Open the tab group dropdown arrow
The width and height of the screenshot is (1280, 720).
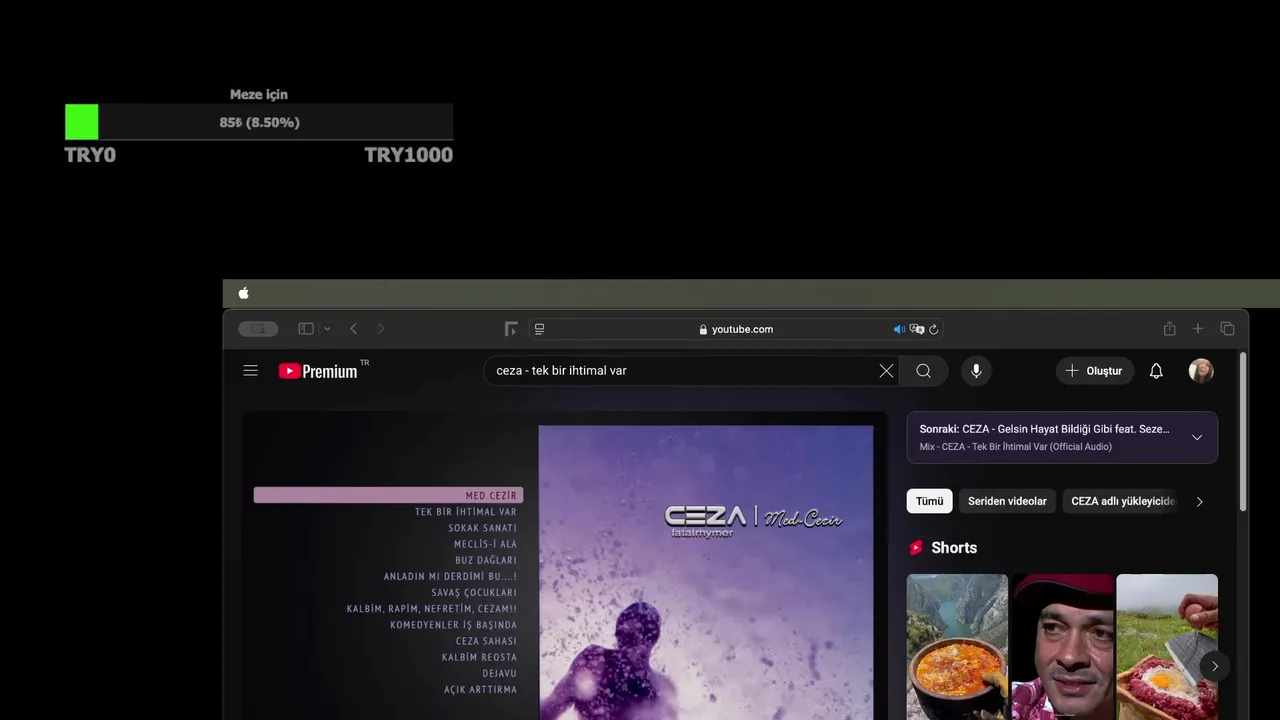point(327,329)
